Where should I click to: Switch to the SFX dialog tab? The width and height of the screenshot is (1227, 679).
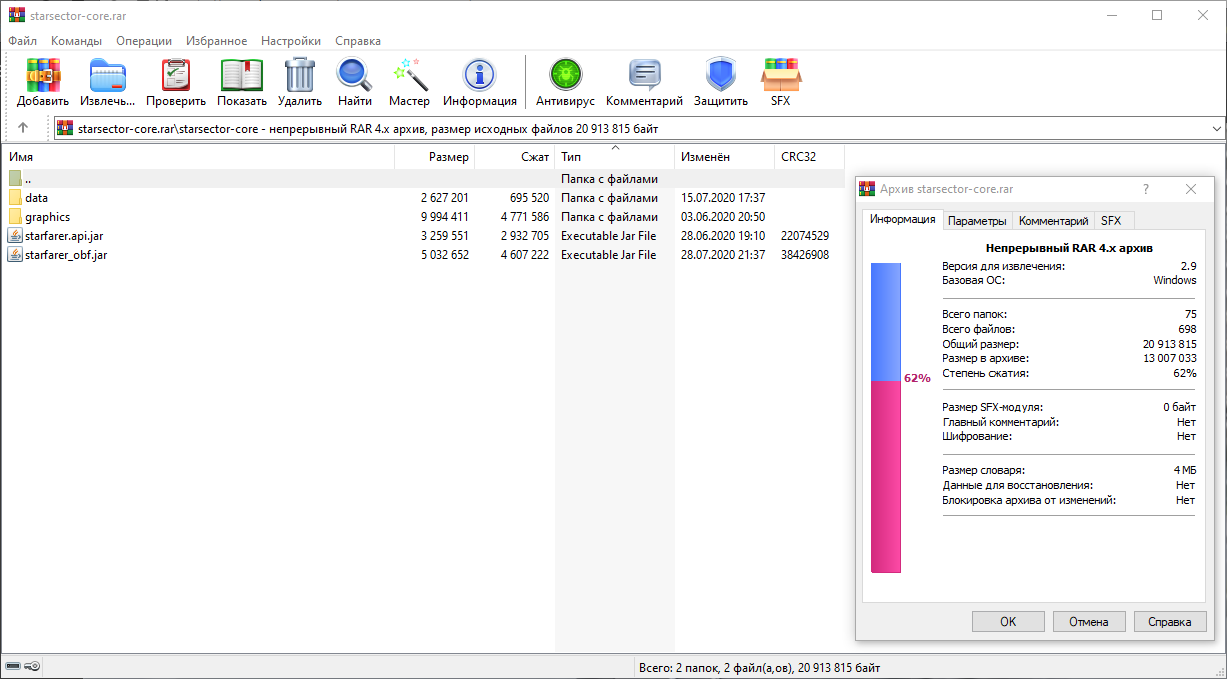pos(1112,221)
